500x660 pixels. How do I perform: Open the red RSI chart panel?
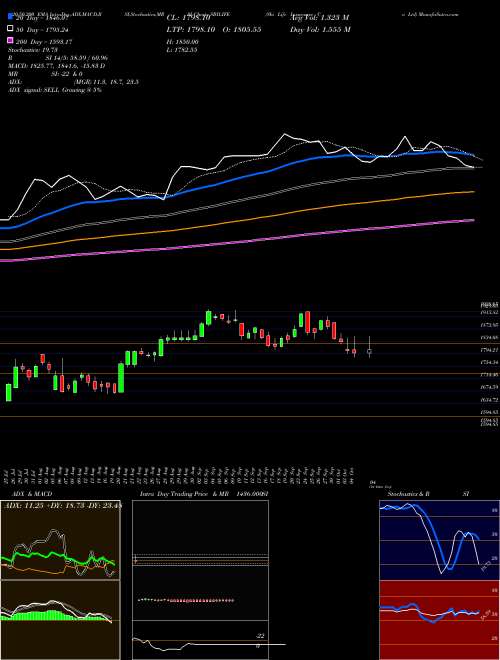pyautogui.click(x=439, y=620)
